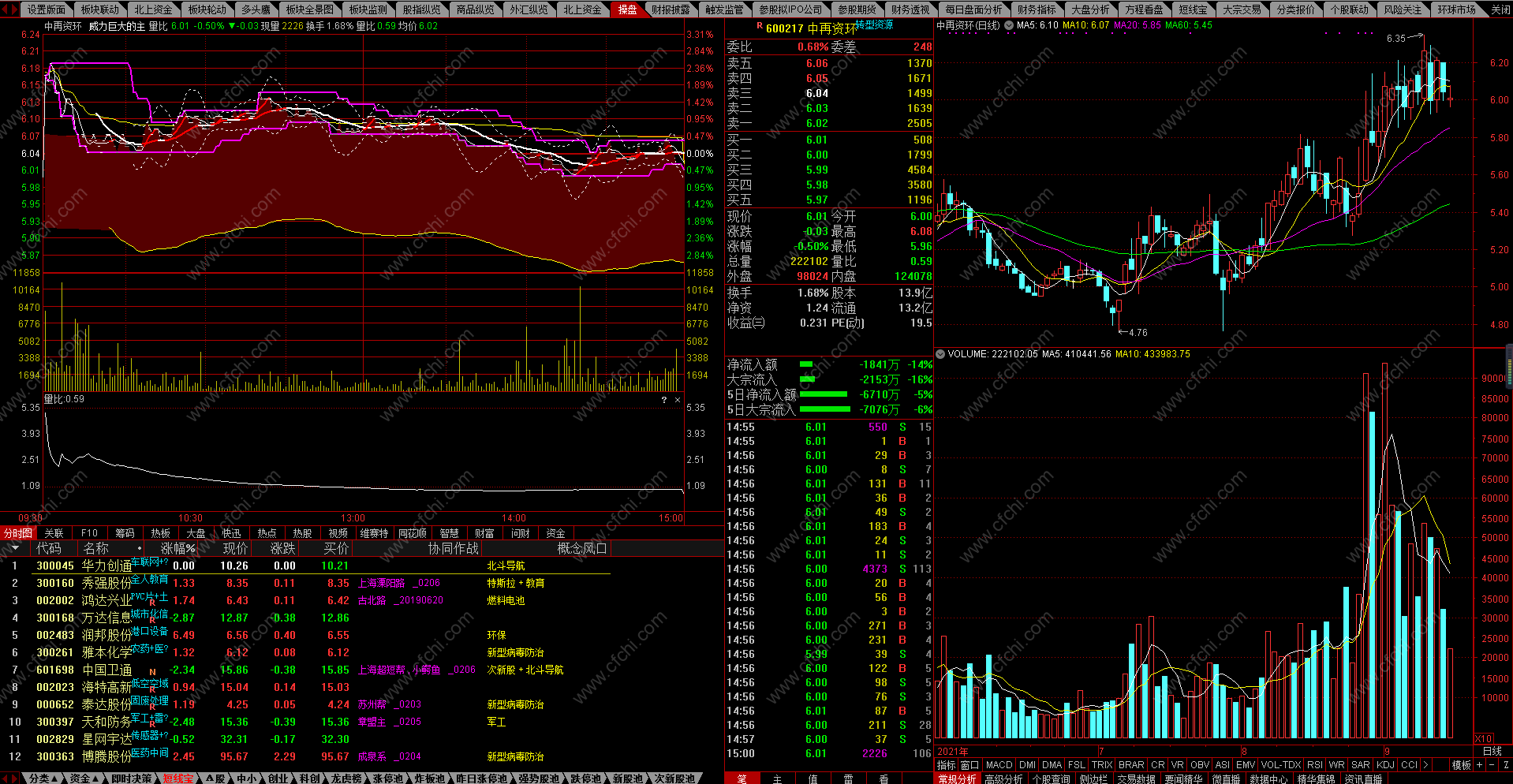Click the minus zoom-out button on K-line chart
This screenshot has width=1513, height=784.
tap(1492, 765)
